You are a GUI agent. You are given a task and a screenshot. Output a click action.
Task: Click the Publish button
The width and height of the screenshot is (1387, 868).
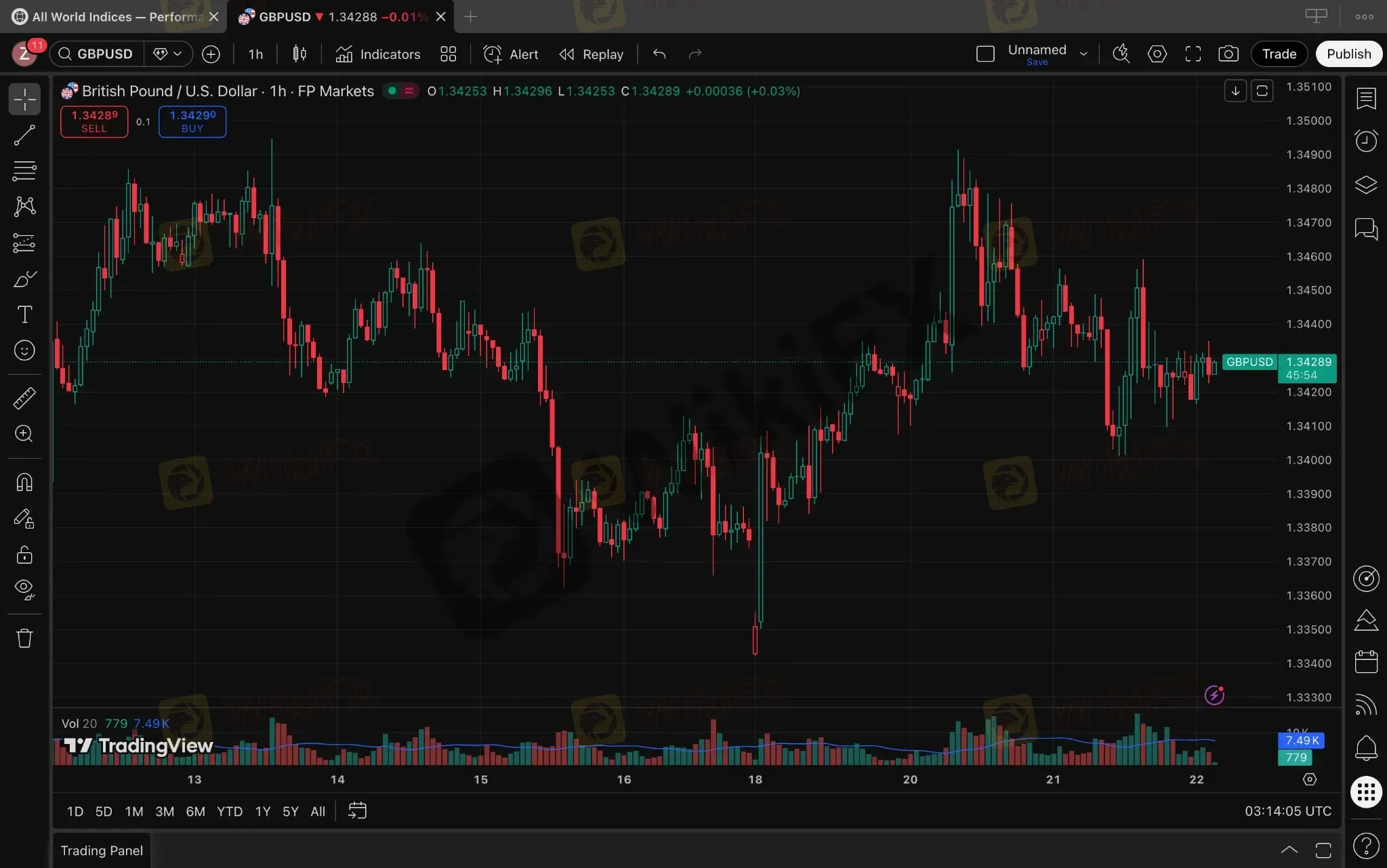pyautogui.click(x=1348, y=54)
